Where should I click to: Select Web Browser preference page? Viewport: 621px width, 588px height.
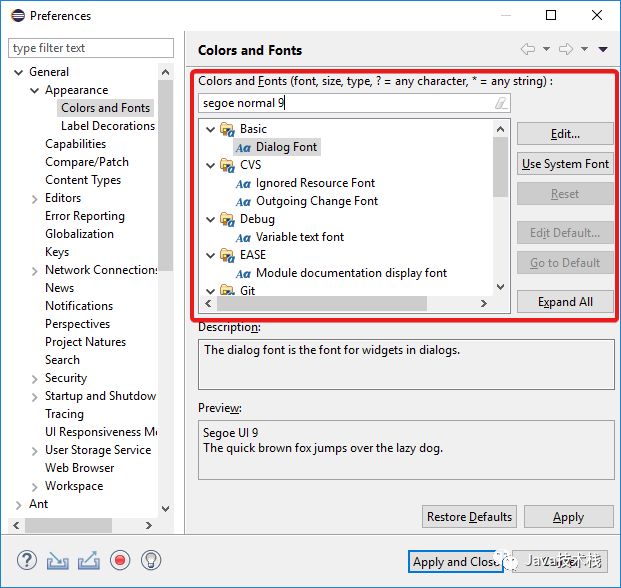click(80, 468)
